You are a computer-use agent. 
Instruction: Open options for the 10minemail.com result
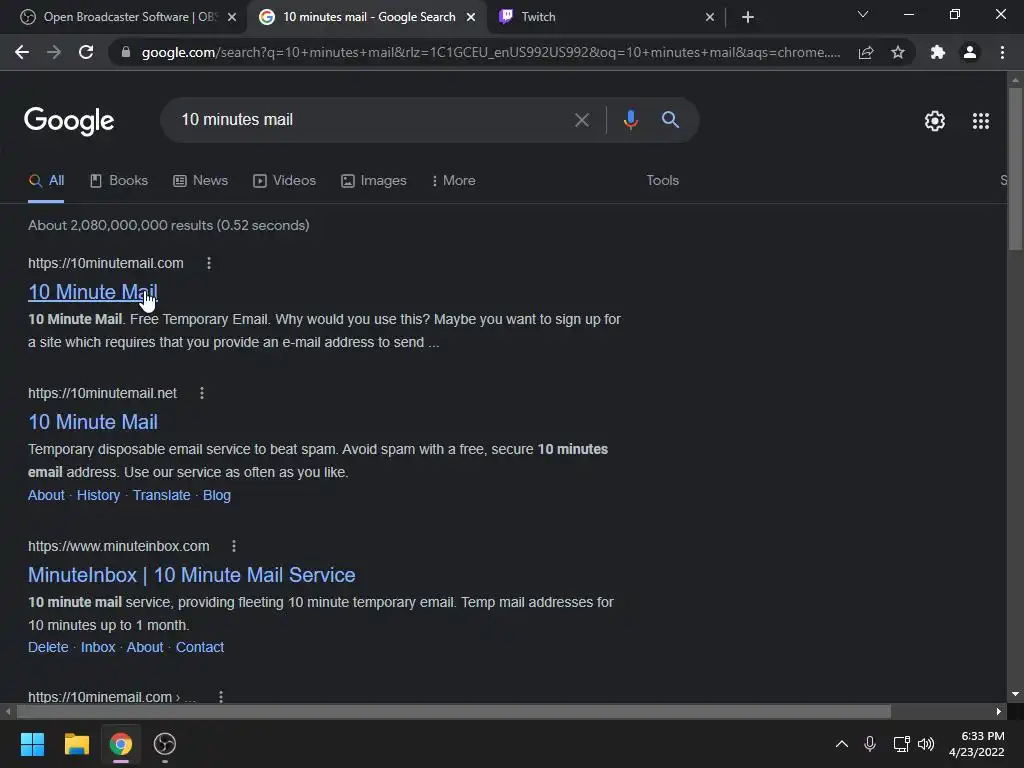tap(221, 697)
